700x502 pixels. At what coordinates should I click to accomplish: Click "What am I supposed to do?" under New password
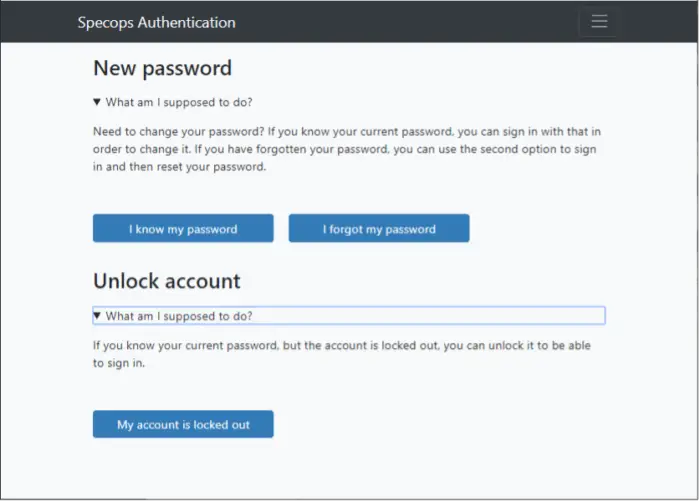pos(179,102)
